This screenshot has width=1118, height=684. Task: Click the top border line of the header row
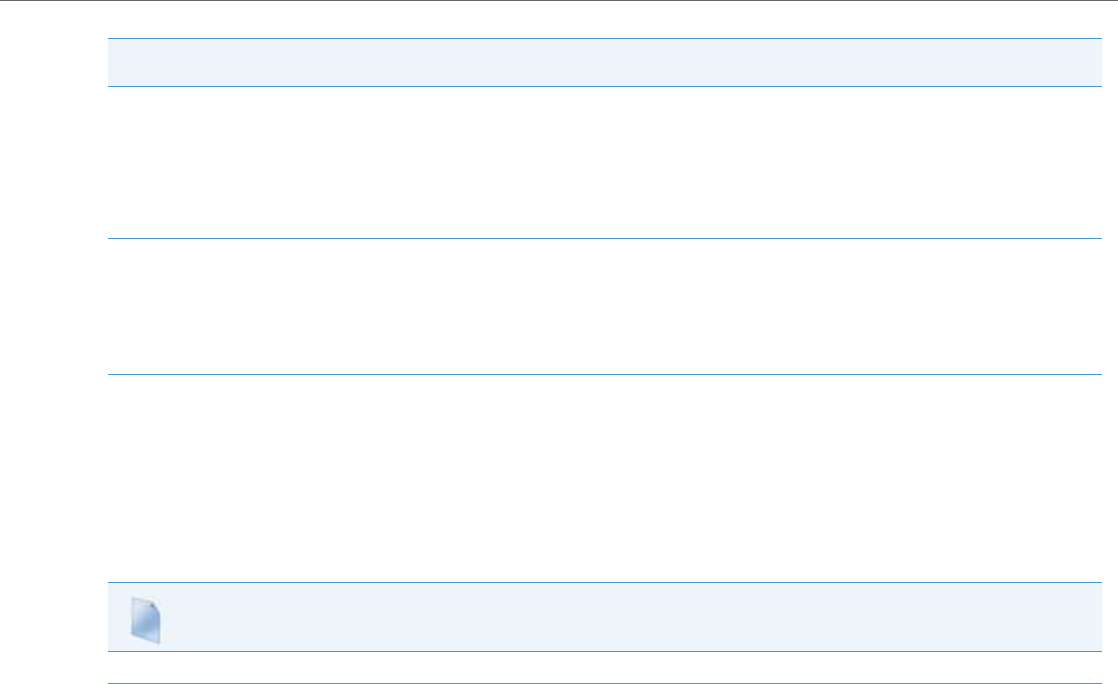coord(598,39)
